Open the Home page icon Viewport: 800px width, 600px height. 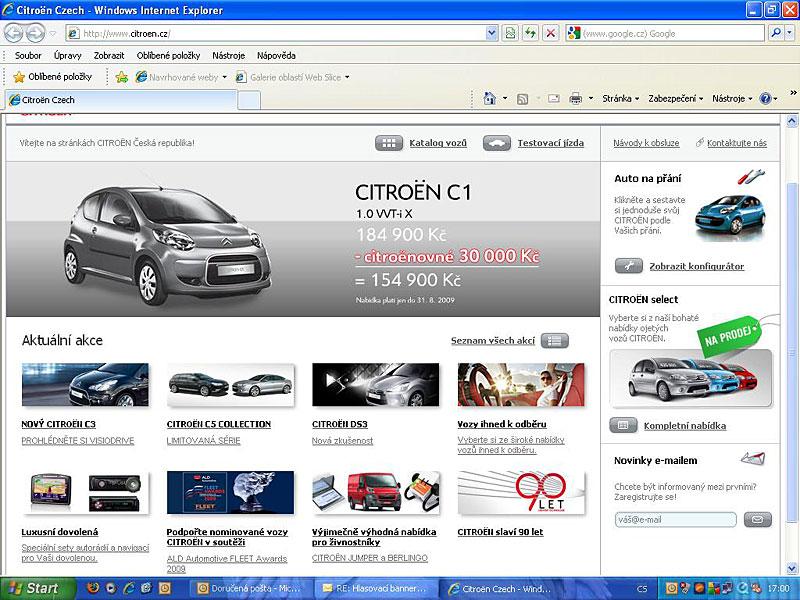(x=489, y=98)
